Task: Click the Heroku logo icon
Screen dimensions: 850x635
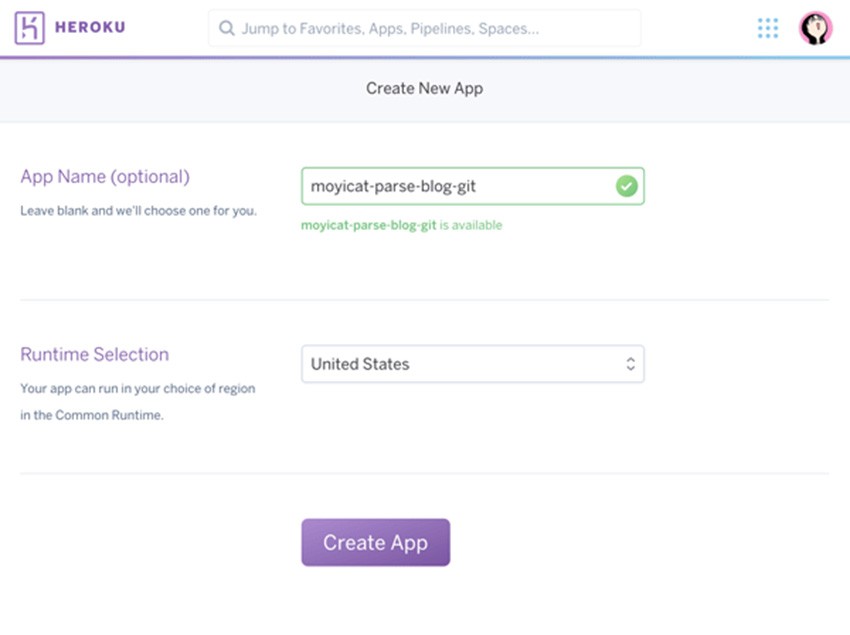Action: [x=29, y=28]
